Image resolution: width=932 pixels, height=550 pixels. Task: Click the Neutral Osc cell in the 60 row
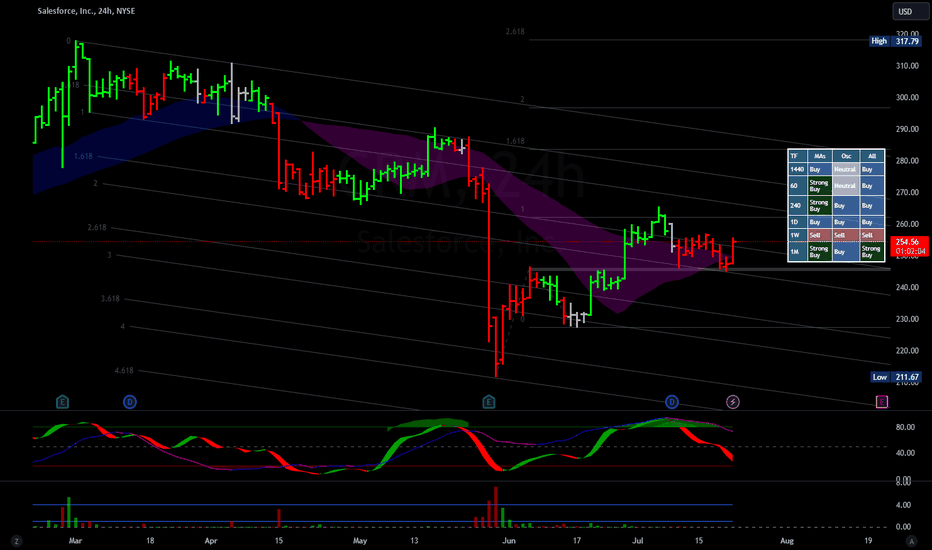pyautogui.click(x=846, y=186)
